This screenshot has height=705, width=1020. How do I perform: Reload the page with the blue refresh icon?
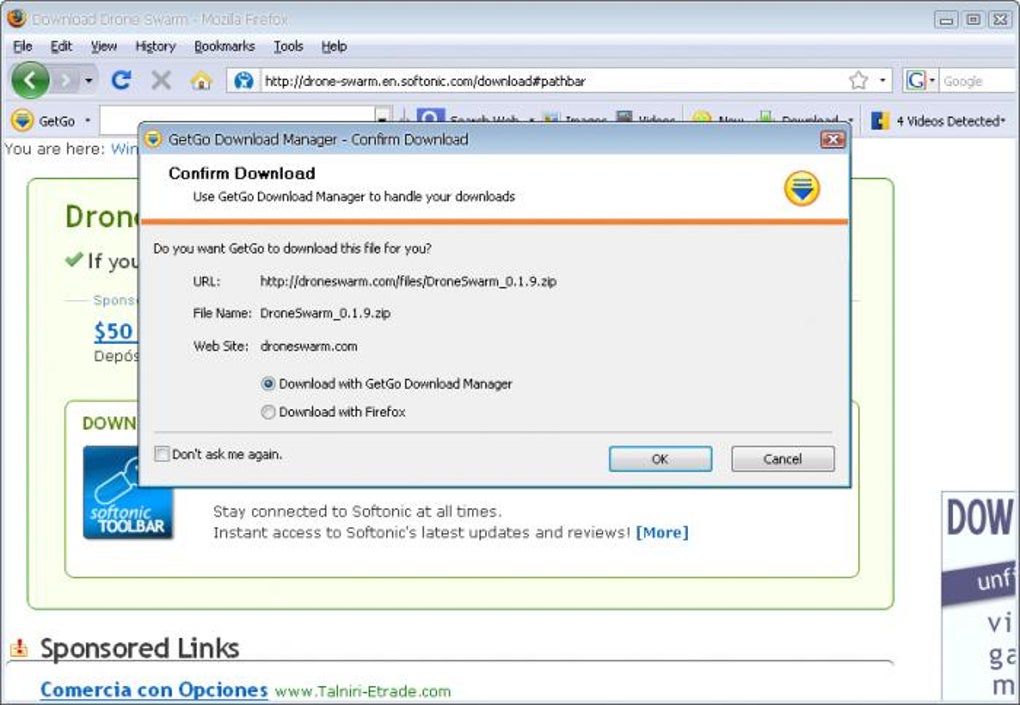click(121, 81)
